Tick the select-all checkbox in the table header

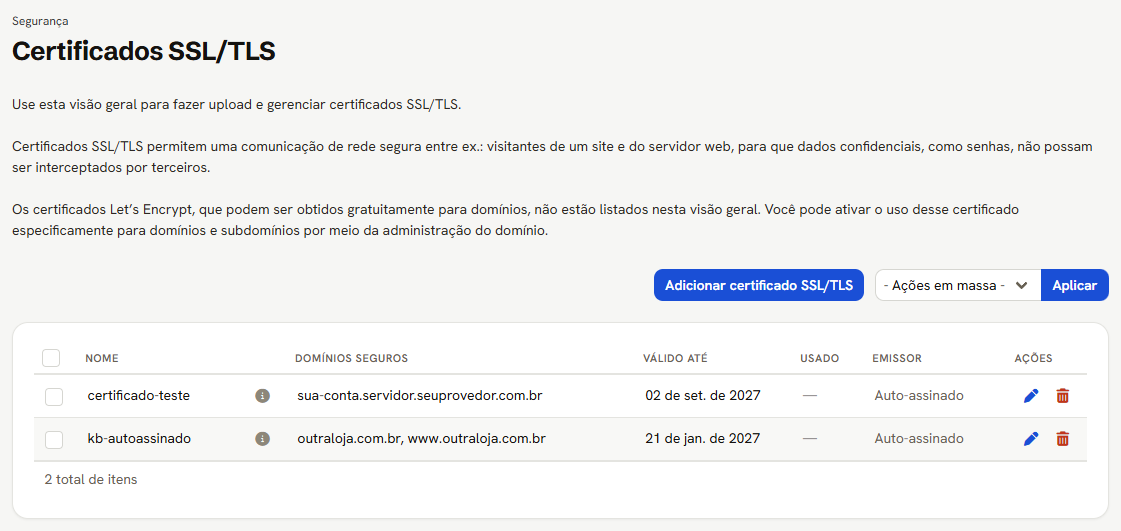point(51,358)
